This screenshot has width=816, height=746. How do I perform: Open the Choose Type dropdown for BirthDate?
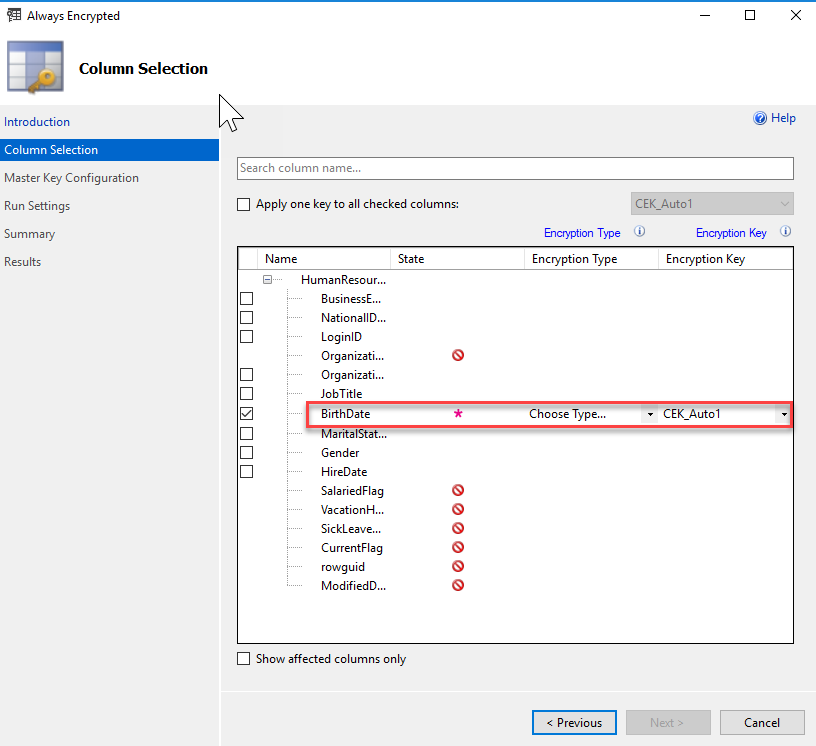tap(650, 414)
